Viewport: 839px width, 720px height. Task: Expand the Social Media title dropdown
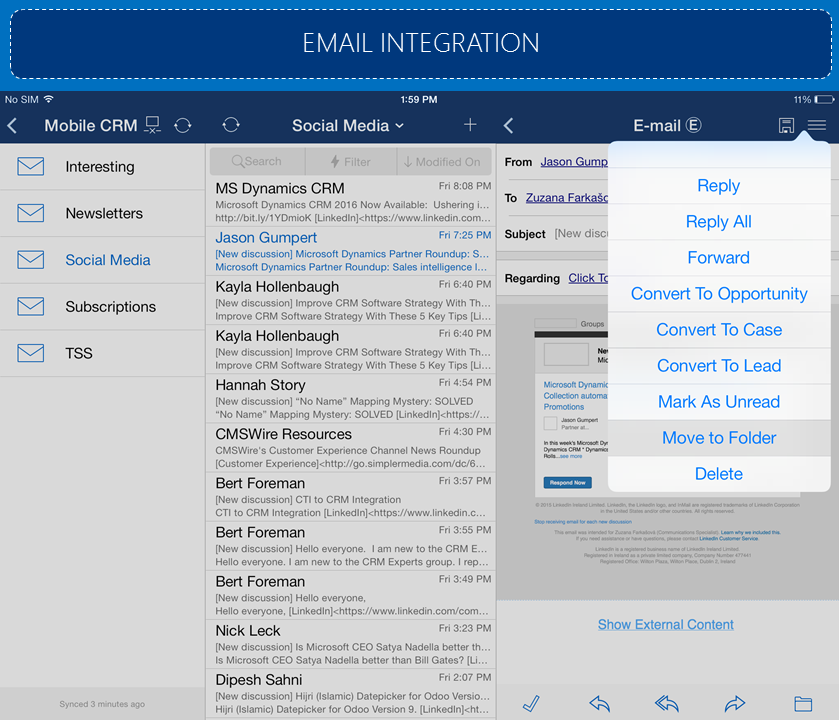coord(348,125)
